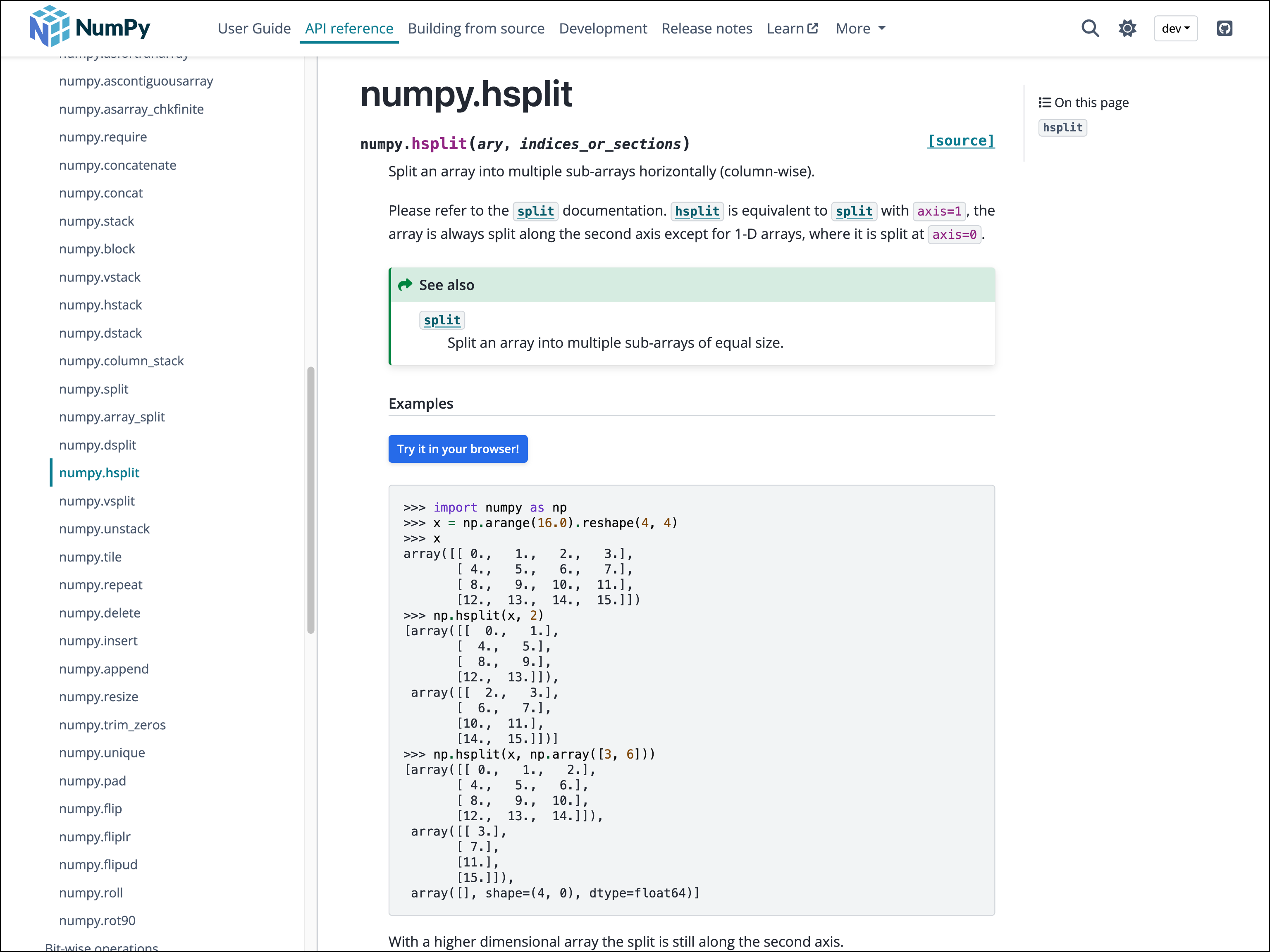Open the Development tab
1270x952 pixels.
pos(603,28)
